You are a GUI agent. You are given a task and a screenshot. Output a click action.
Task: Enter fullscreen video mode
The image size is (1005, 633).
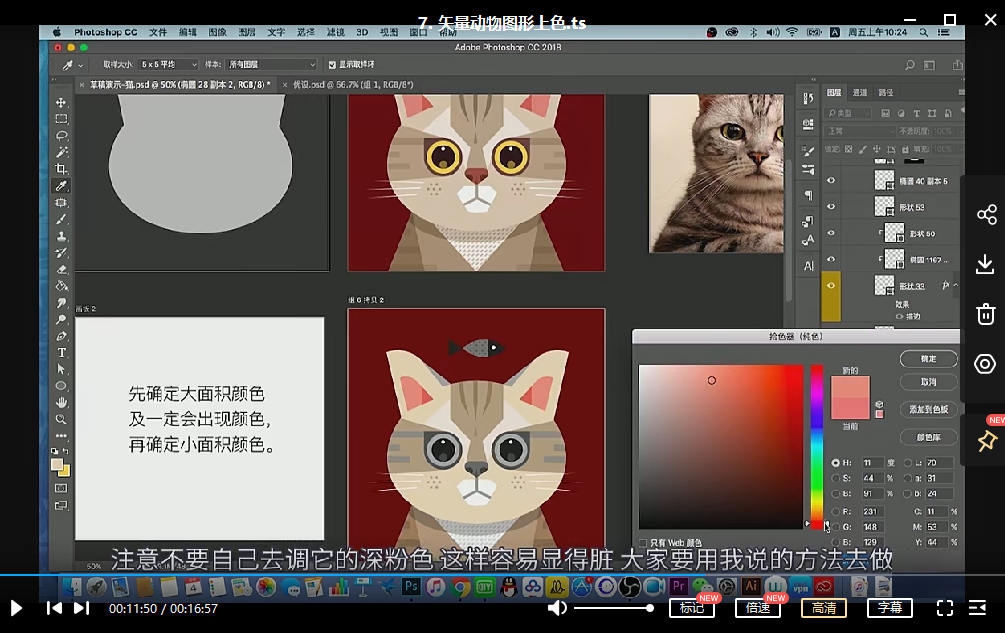tap(944, 607)
